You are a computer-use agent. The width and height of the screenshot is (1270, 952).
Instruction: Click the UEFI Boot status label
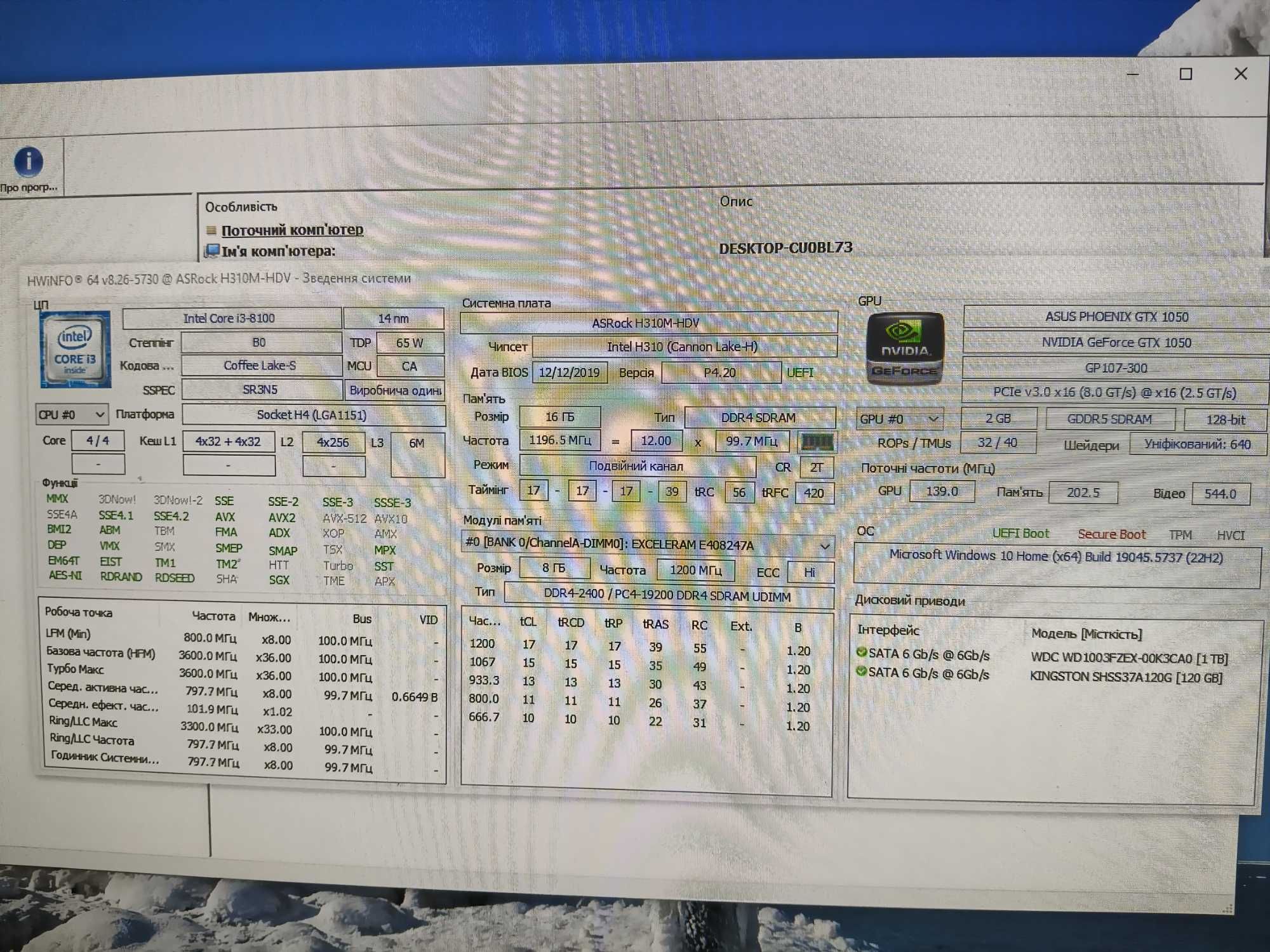1020,534
